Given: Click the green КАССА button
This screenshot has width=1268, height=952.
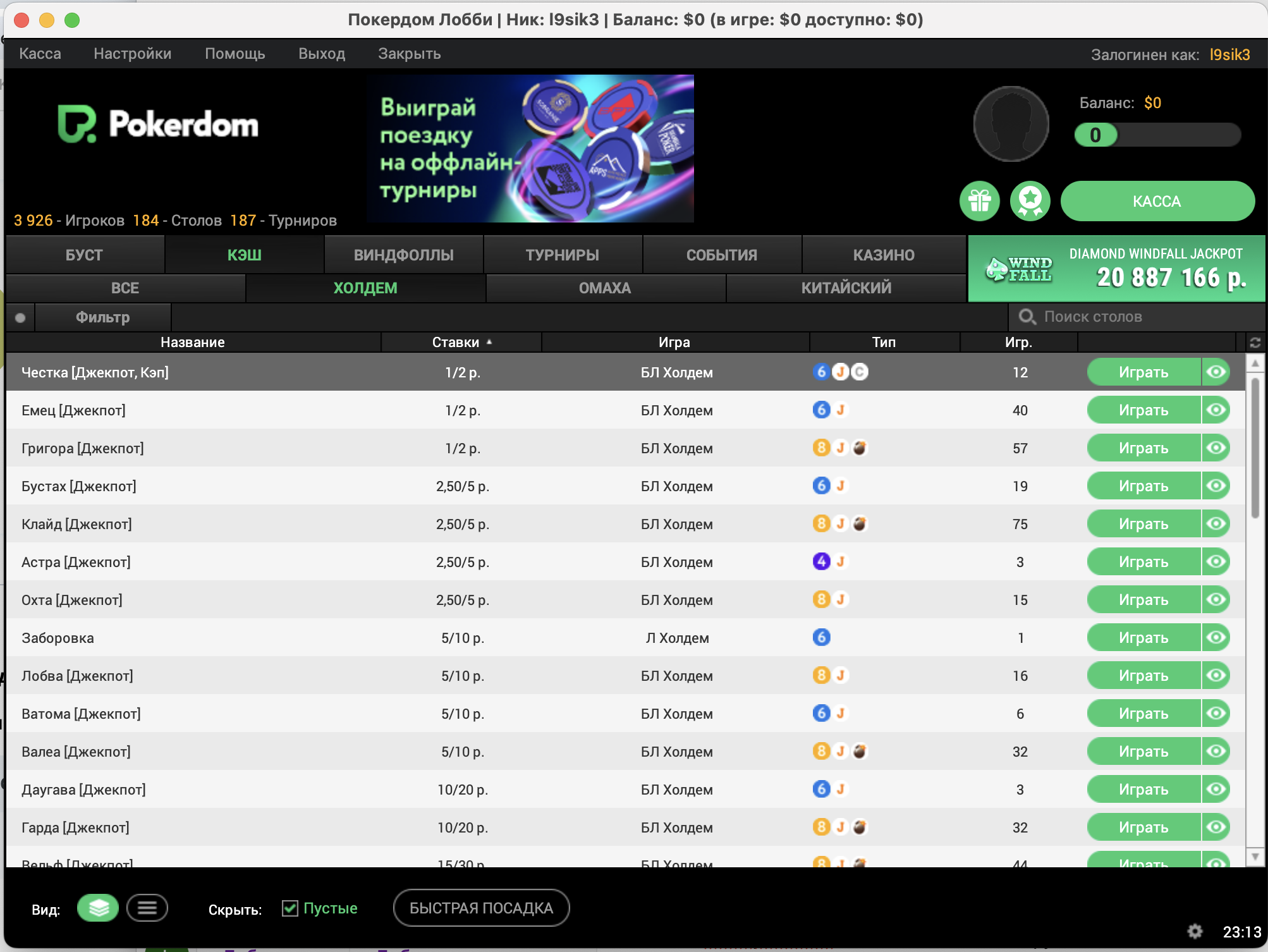Looking at the screenshot, I should 1157,201.
